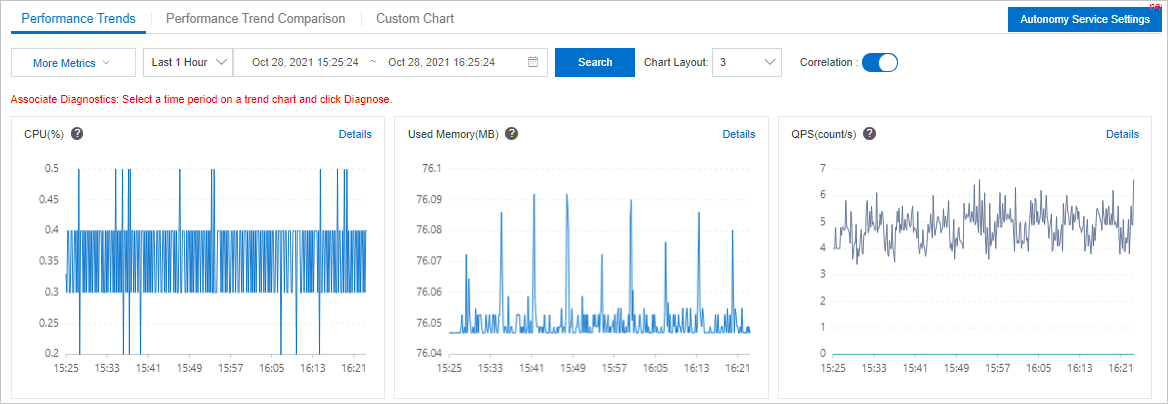View Details of the QPS chart

(x=1123, y=134)
